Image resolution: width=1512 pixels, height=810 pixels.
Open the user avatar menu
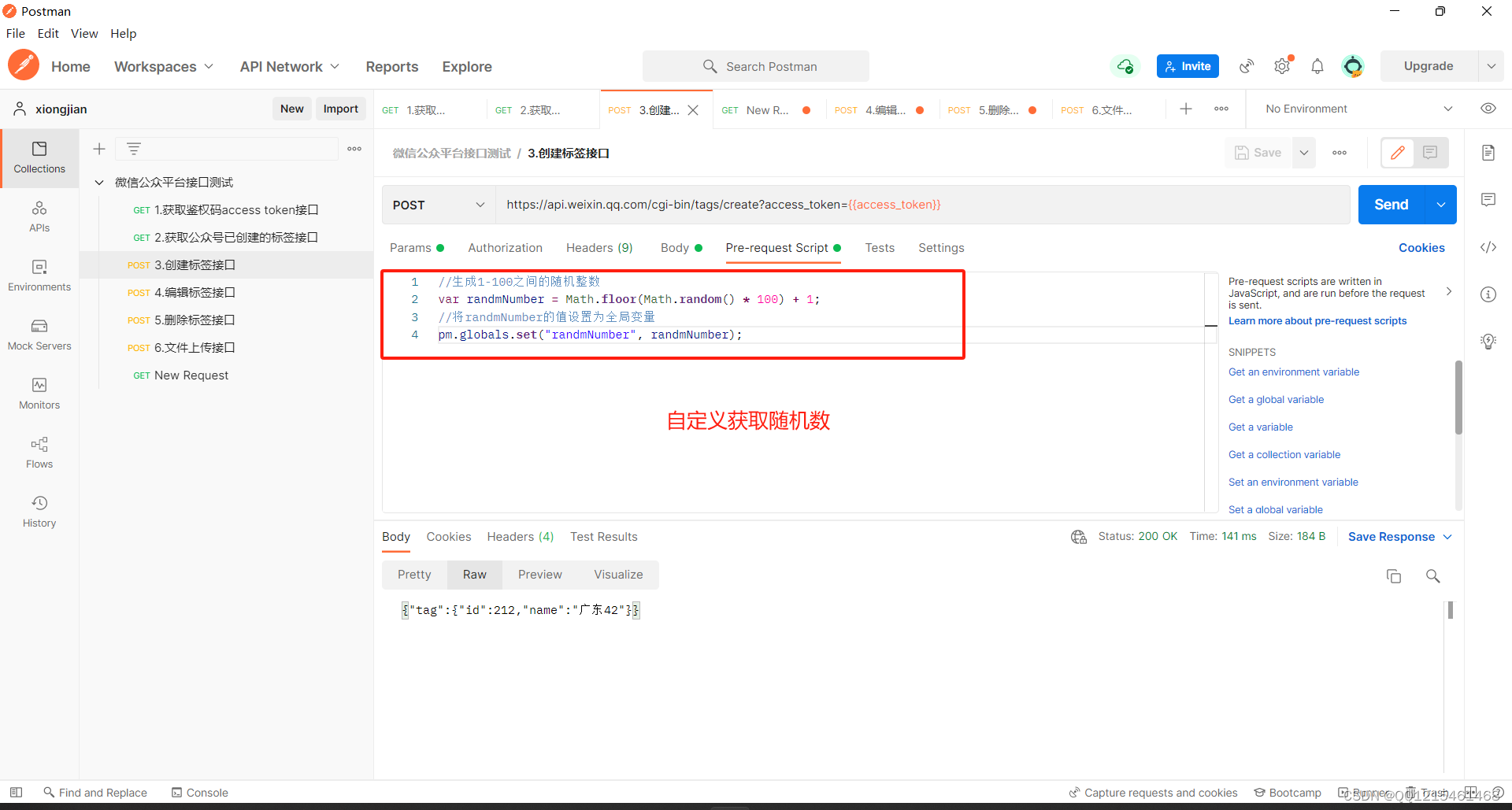coord(1353,66)
